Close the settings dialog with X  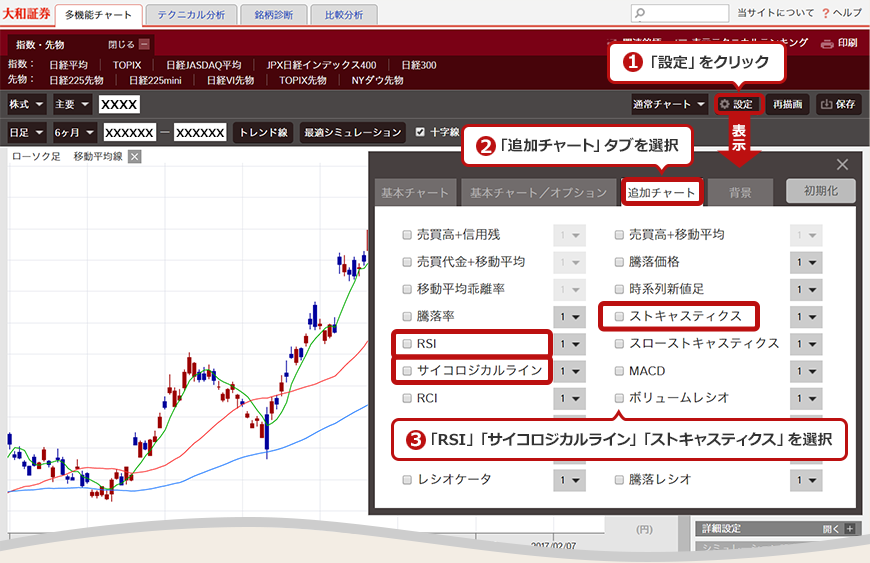842,164
